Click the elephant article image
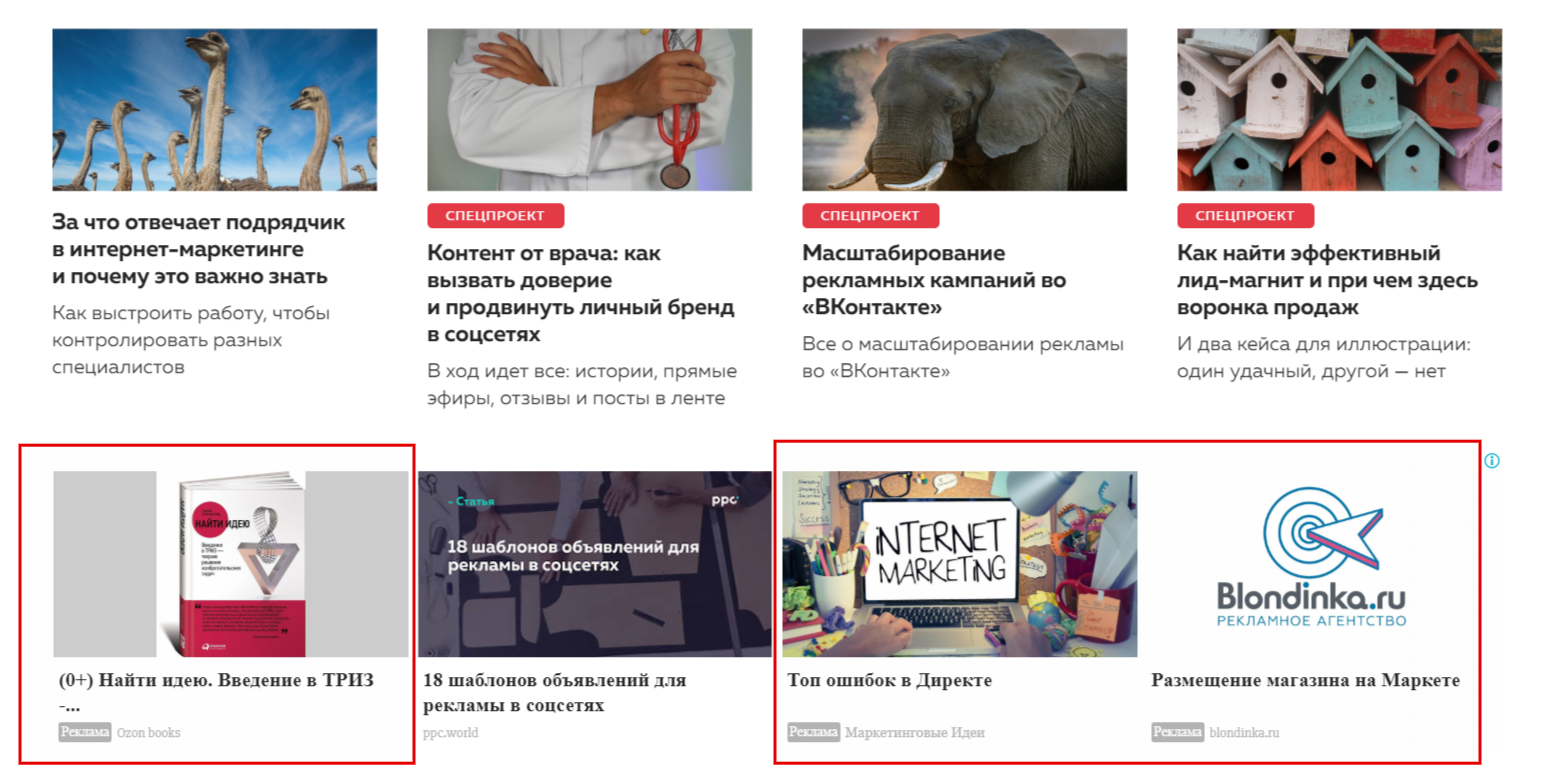The height and width of the screenshot is (781, 1545). click(x=965, y=110)
